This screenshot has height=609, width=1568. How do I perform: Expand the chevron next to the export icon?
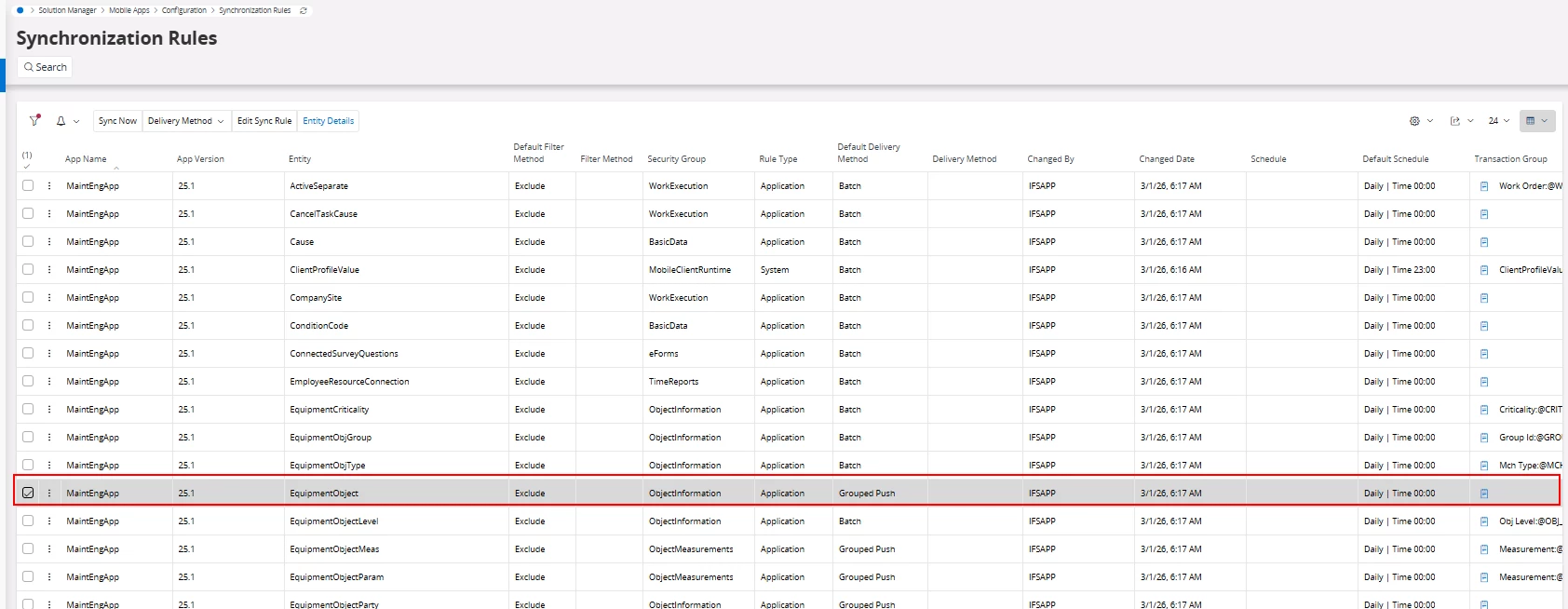[1470, 121]
